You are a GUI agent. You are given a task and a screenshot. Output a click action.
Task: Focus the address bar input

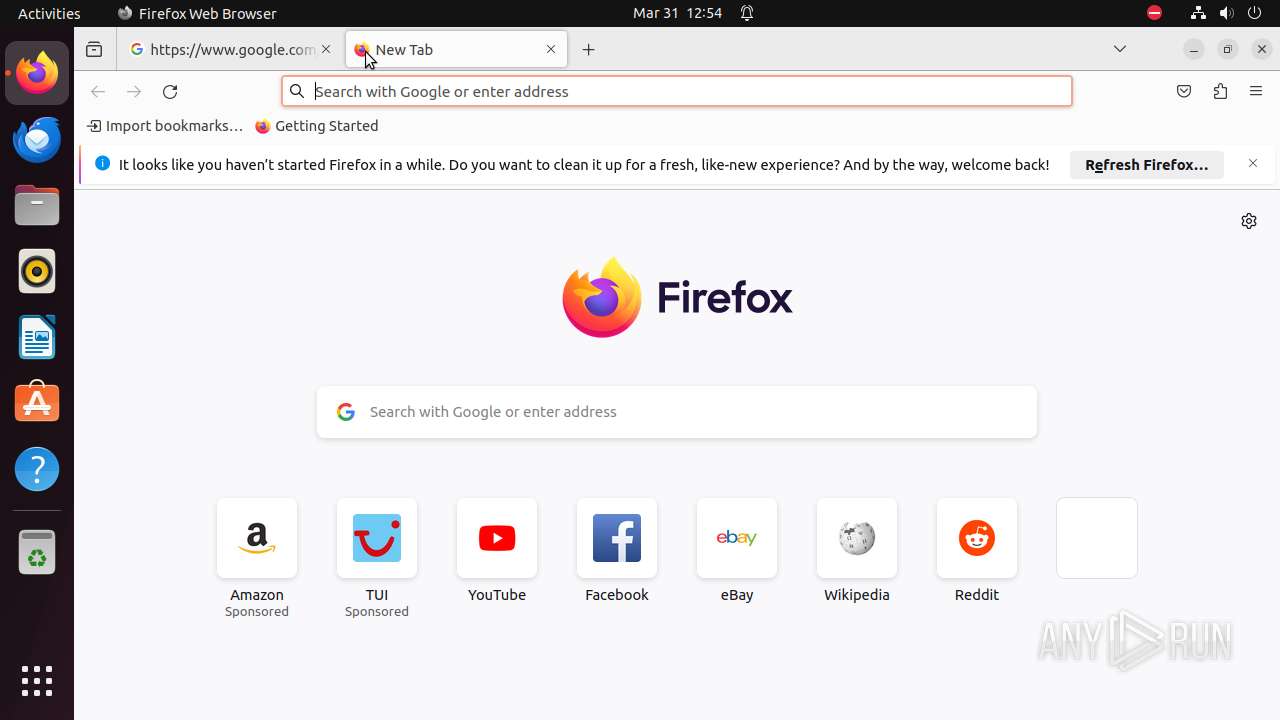click(677, 91)
